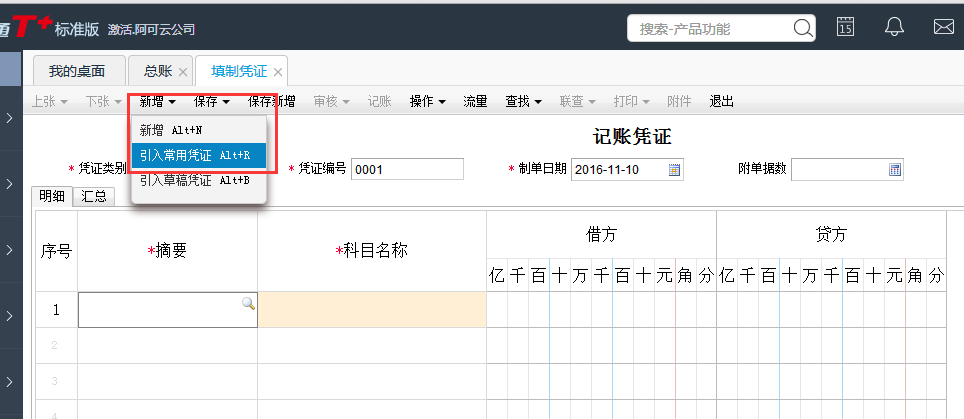The width and height of the screenshot is (964, 419).
Task: Open the messages envelope icon
Action: 943,27
